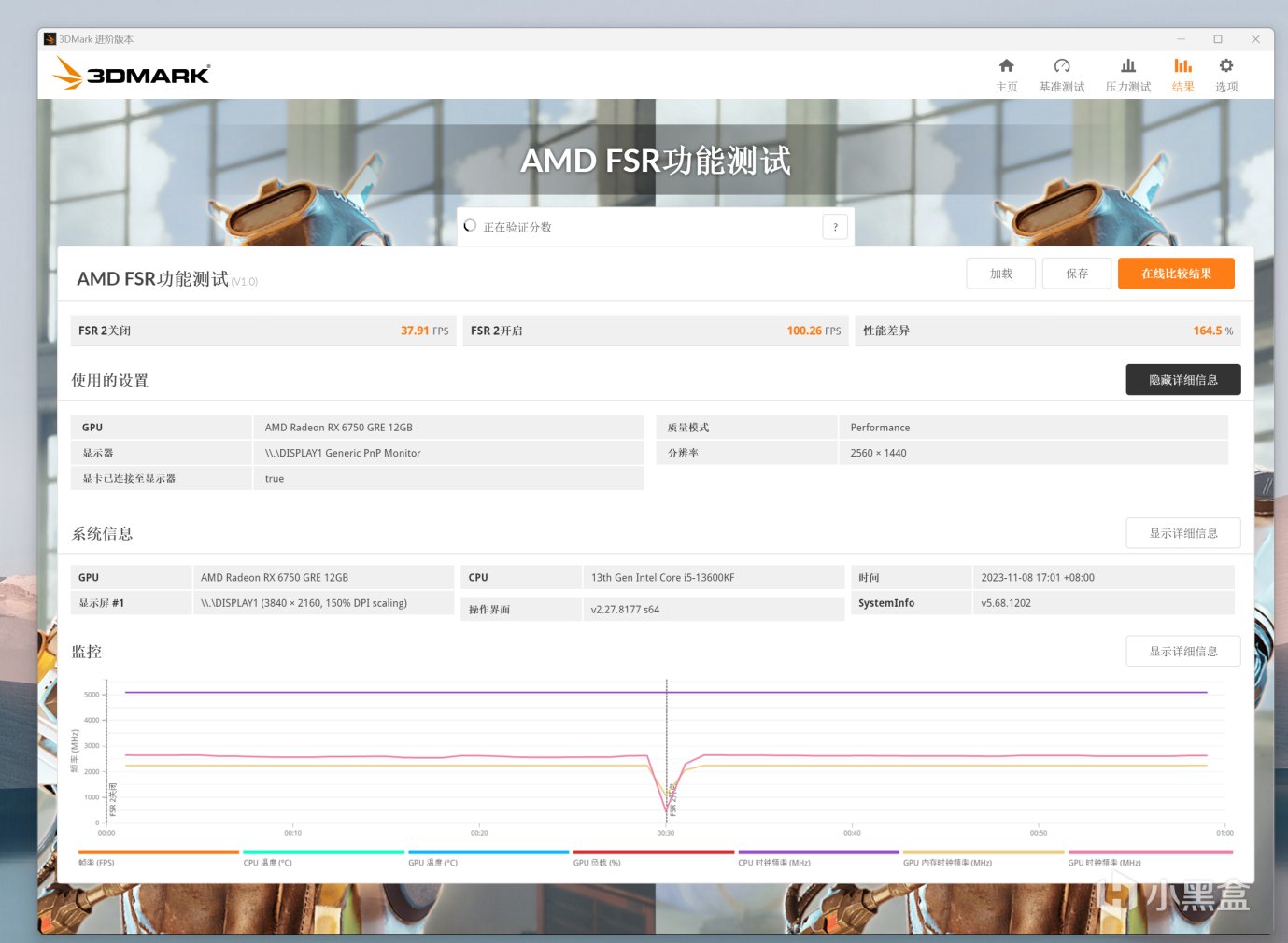Image resolution: width=1288 pixels, height=943 pixels.
Task: Close the 3DMark window
Action: 1255,39
